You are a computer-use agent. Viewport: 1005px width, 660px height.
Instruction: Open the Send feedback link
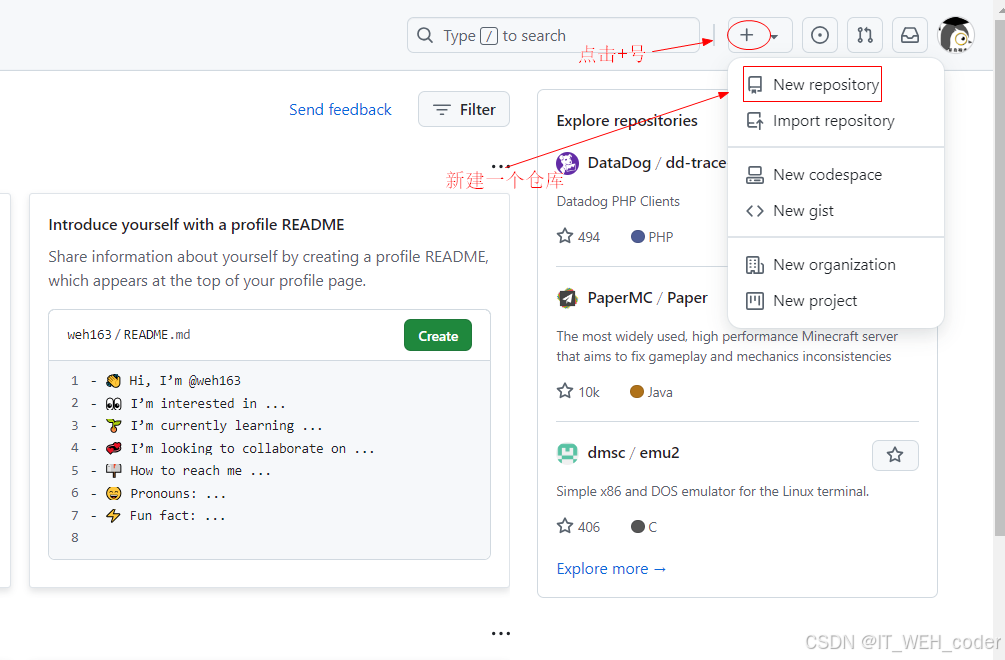340,110
